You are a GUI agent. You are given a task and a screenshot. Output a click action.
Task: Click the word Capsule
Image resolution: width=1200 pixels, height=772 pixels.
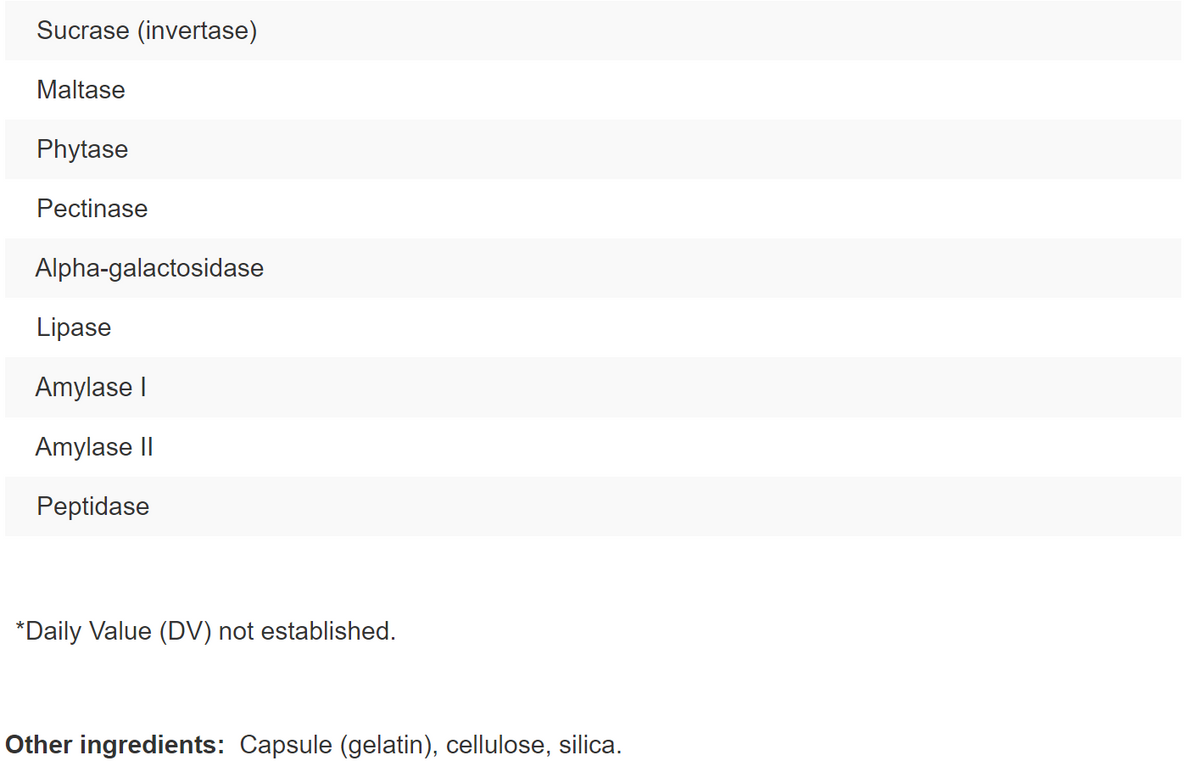[285, 746]
